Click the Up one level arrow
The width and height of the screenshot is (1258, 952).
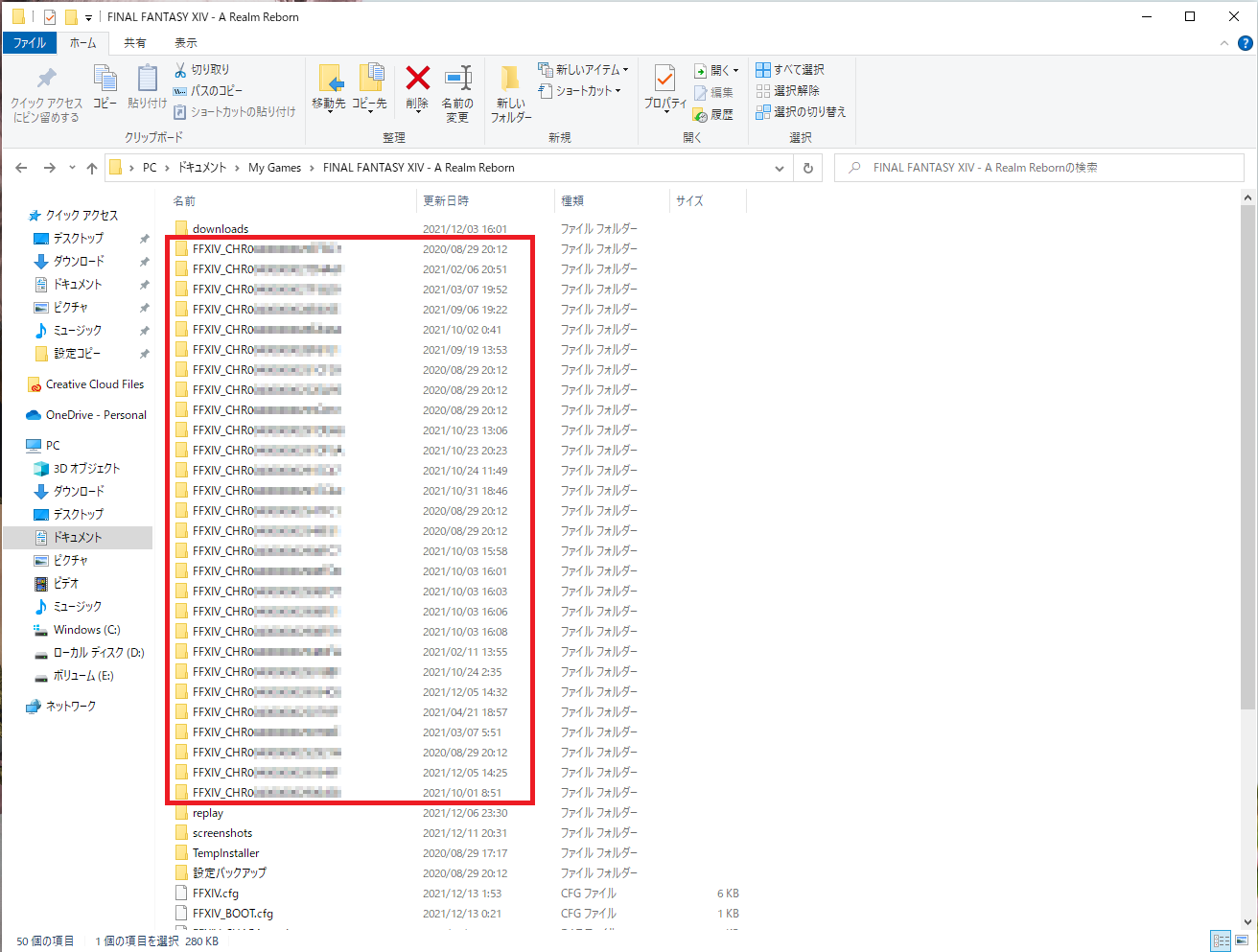click(92, 168)
